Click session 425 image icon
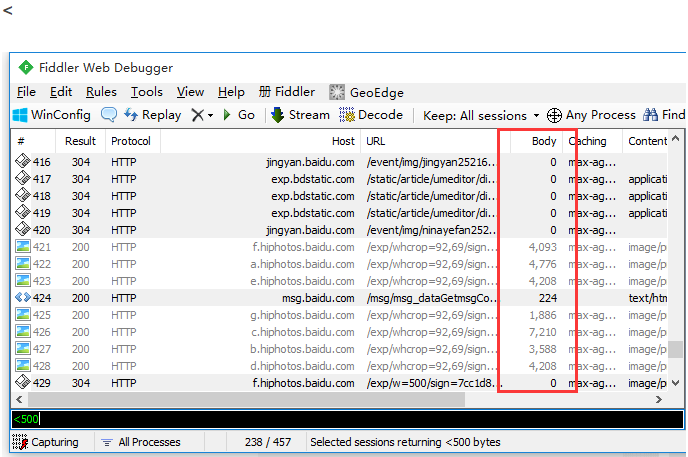 click(22, 314)
